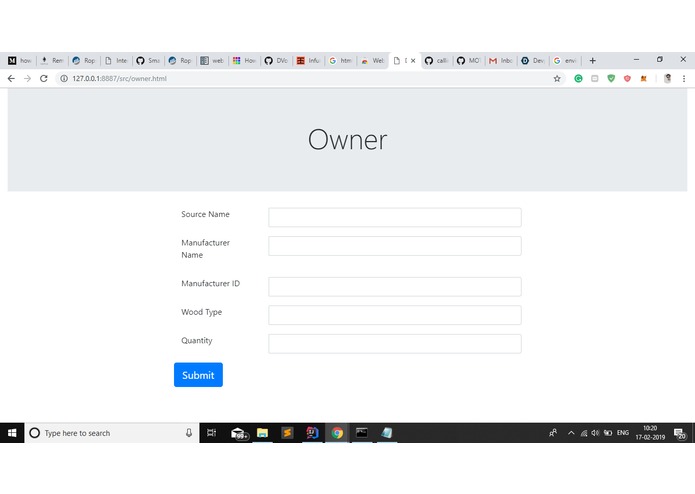This screenshot has height=494, width=695.
Task: Click the Source Name label
Action: coord(205,214)
